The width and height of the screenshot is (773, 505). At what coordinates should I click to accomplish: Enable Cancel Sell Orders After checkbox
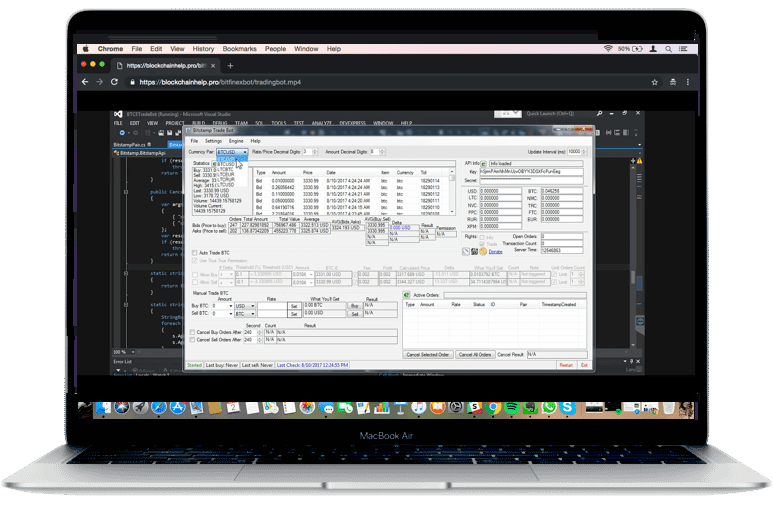(193, 340)
